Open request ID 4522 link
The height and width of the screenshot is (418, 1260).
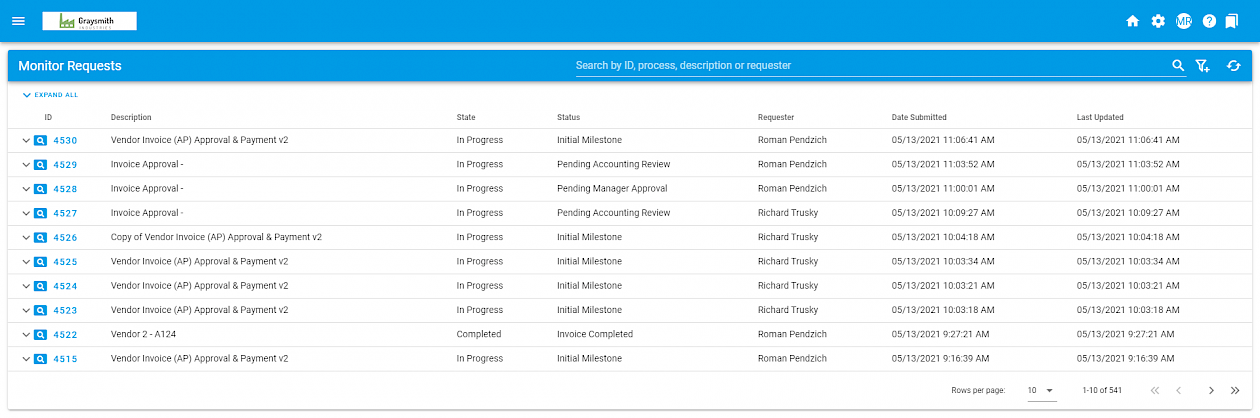click(x=65, y=335)
